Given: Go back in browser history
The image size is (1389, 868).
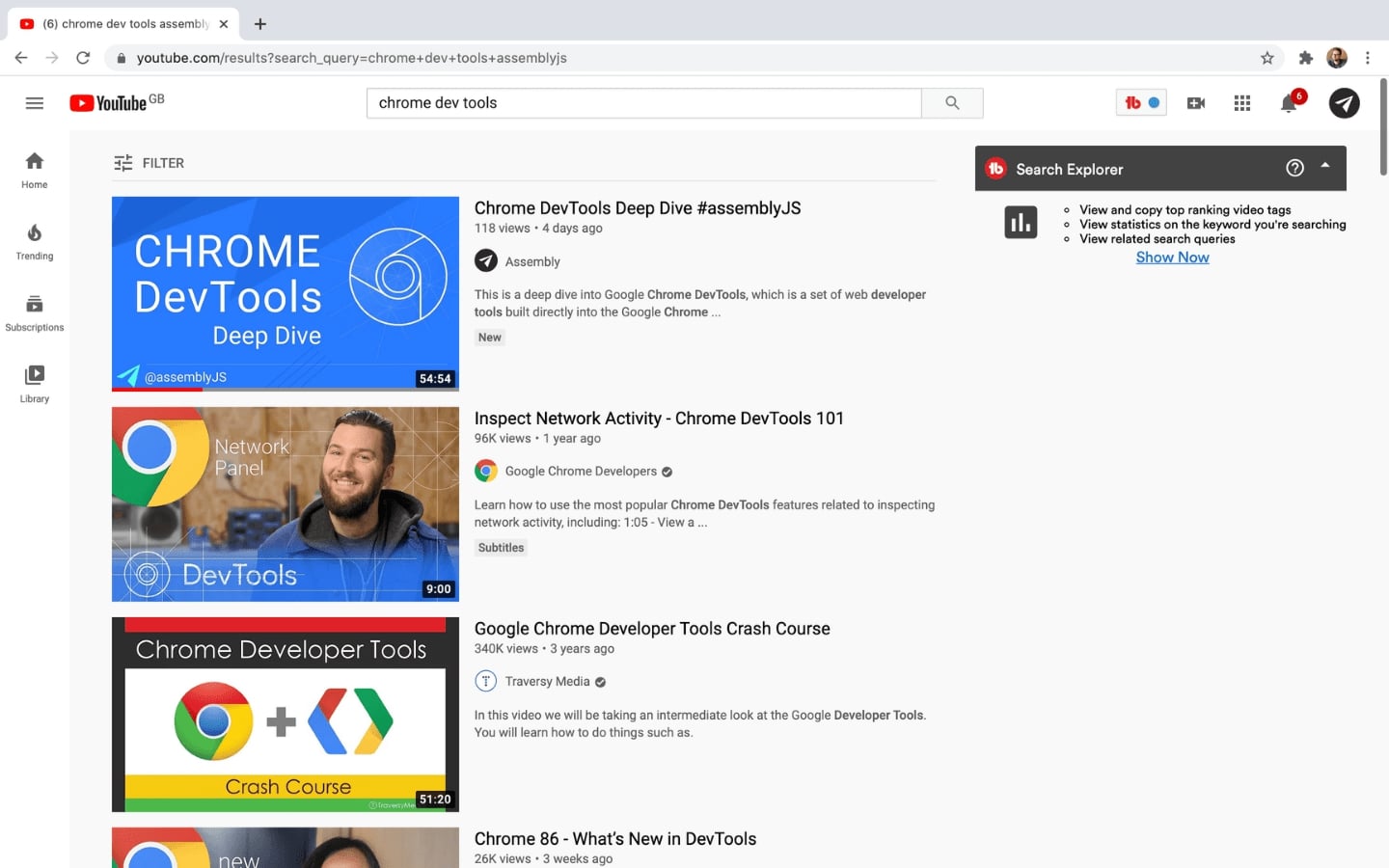Looking at the screenshot, I should pos(21,58).
